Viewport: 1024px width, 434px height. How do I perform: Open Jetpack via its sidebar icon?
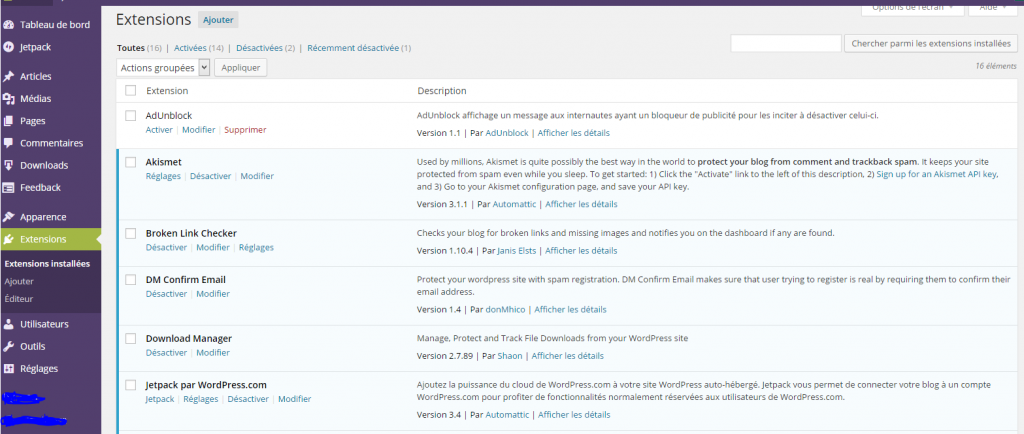(9, 47)
